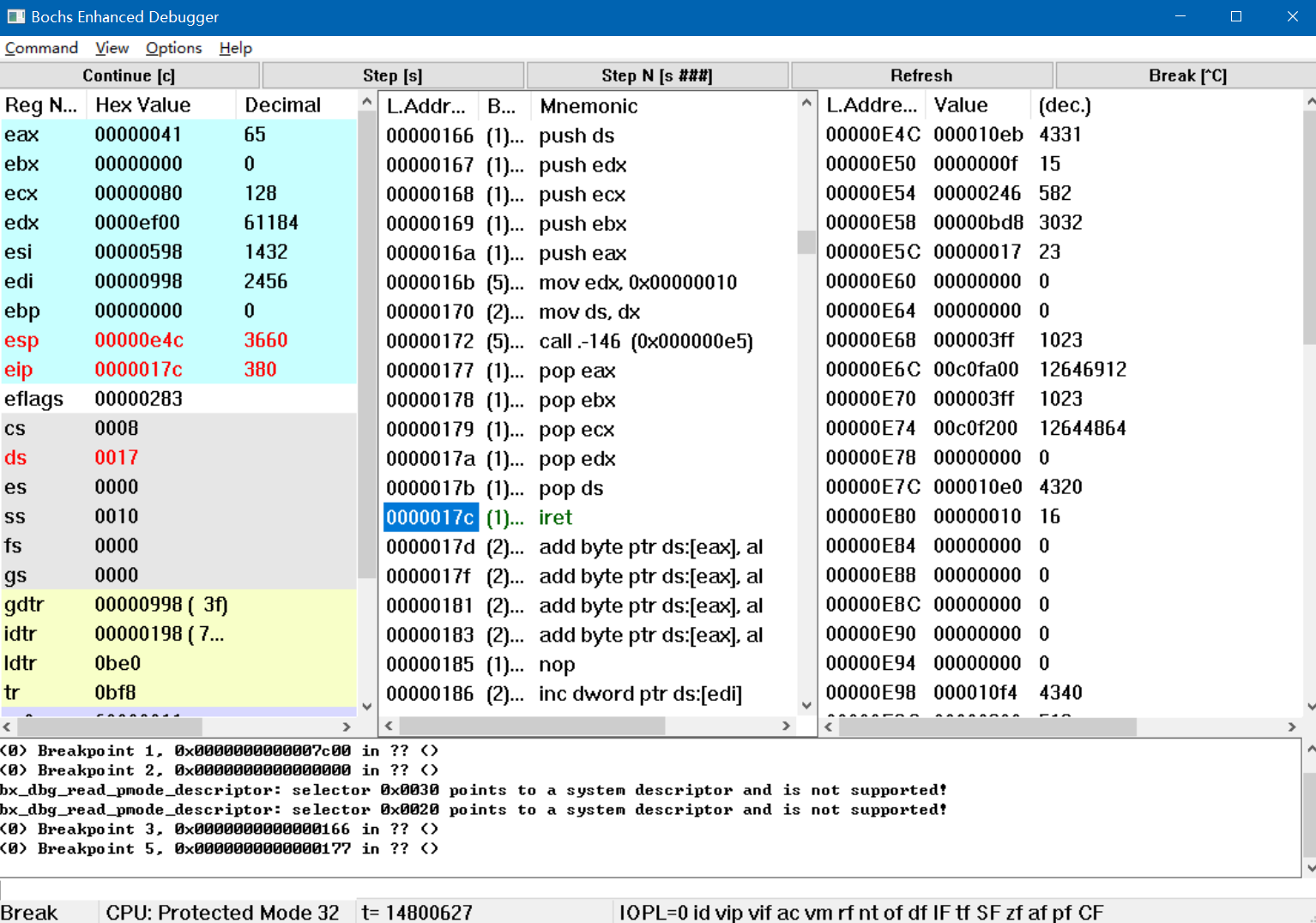Select the tr register row

coord(178,692)
